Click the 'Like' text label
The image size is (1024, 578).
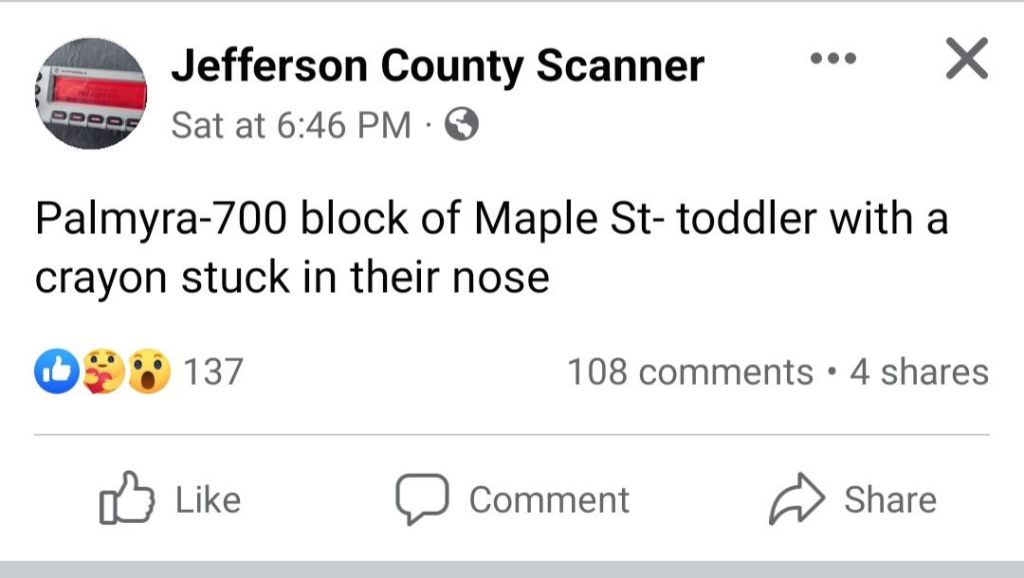(x=208, y=500)
